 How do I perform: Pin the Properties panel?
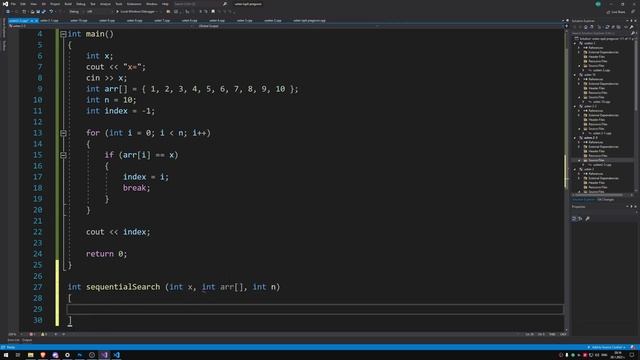pyautogui.click(x=631, y=207)
